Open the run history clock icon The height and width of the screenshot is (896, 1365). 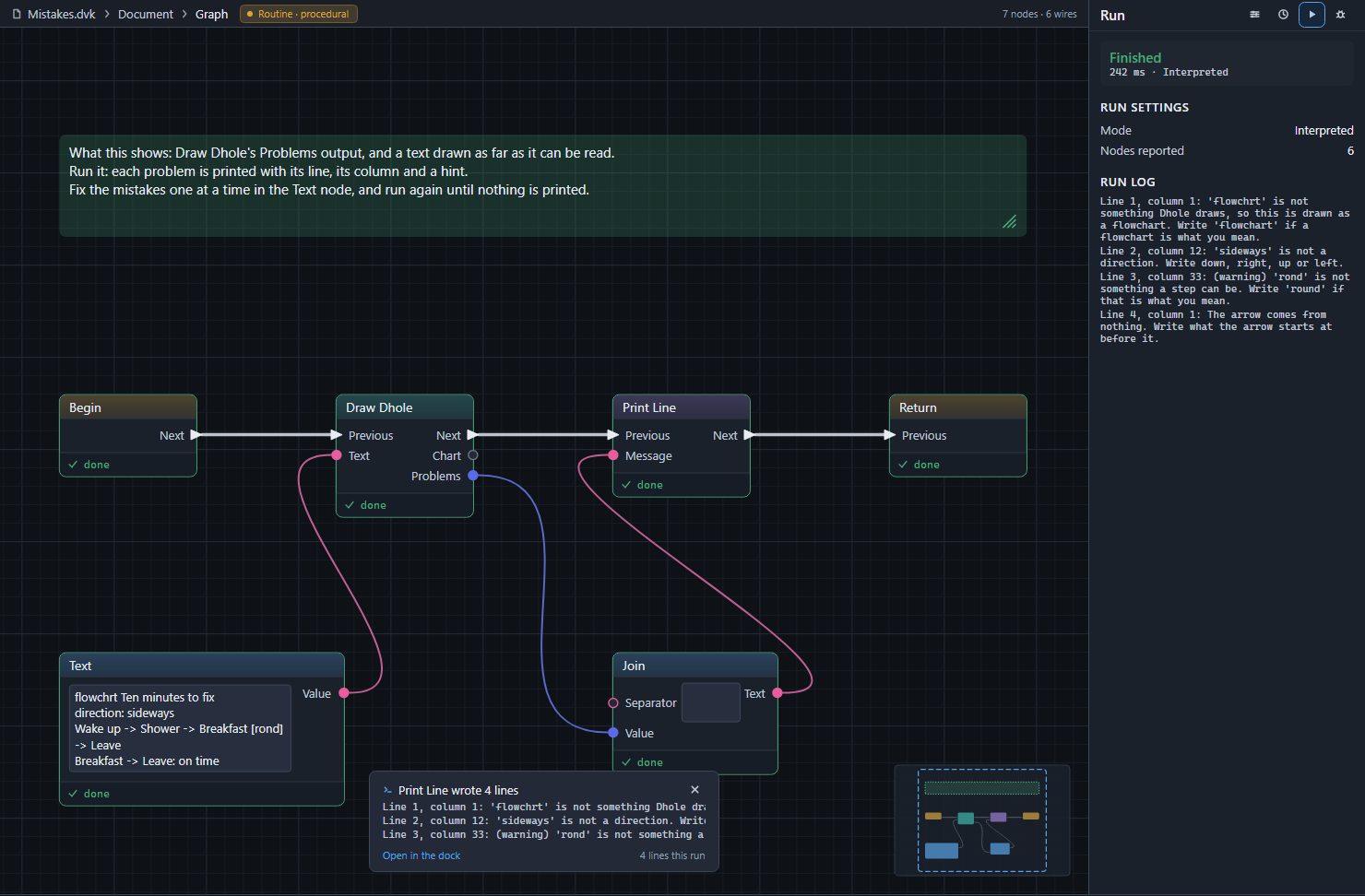coord(1283,15)
